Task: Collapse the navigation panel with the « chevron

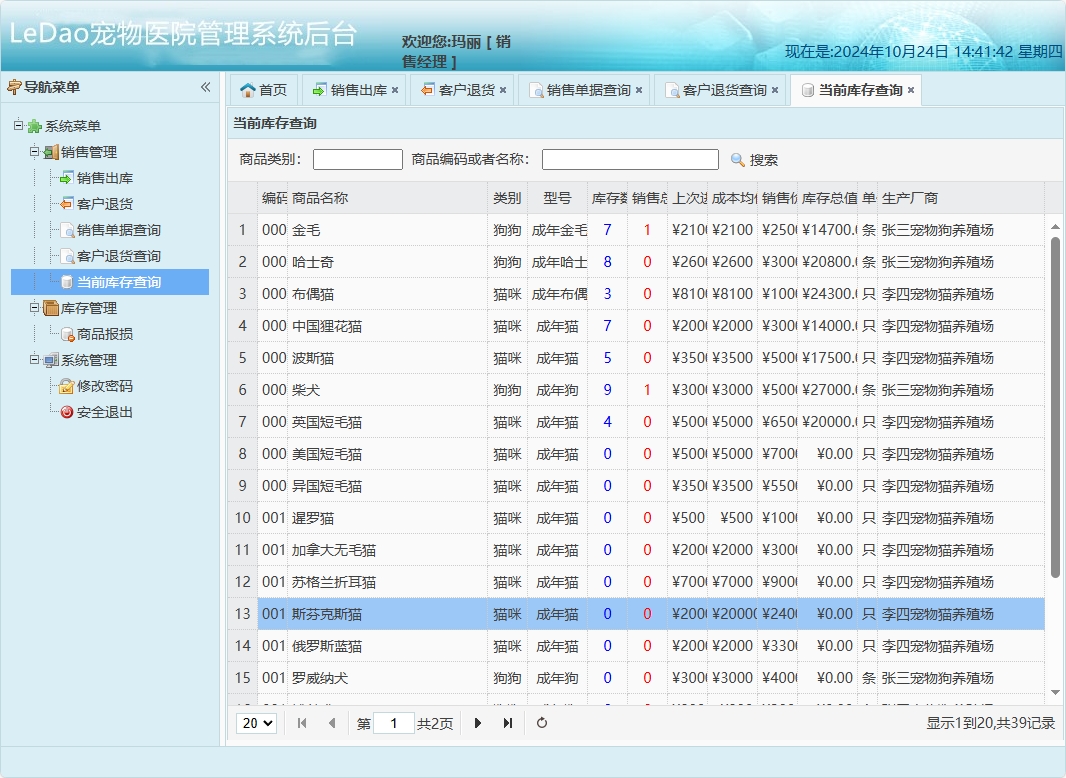Action: [x=206, y=87]
